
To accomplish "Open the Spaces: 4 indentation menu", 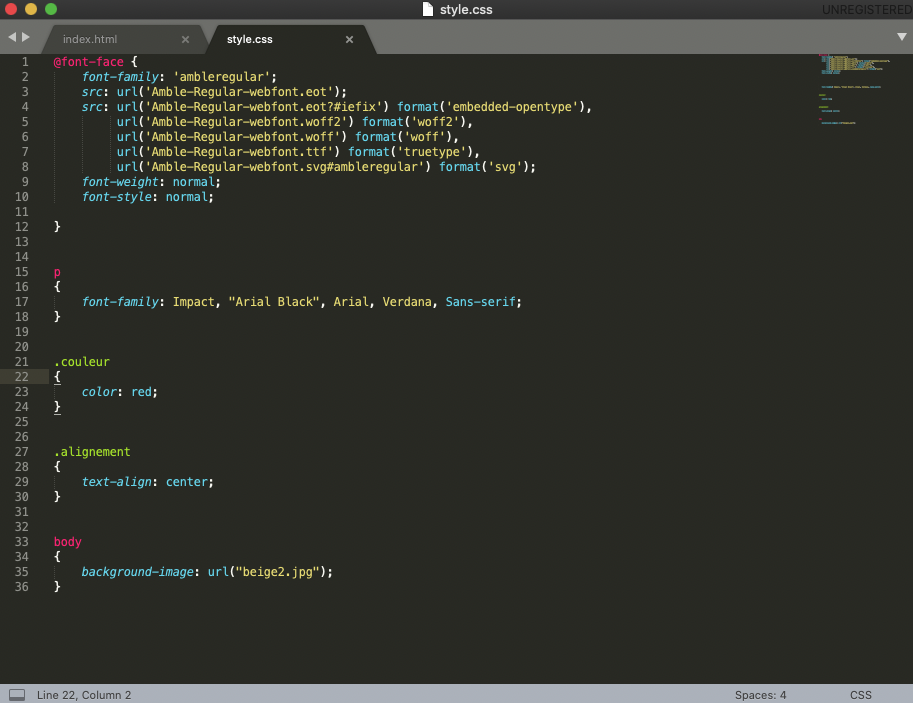I will [x=760, y=694].
